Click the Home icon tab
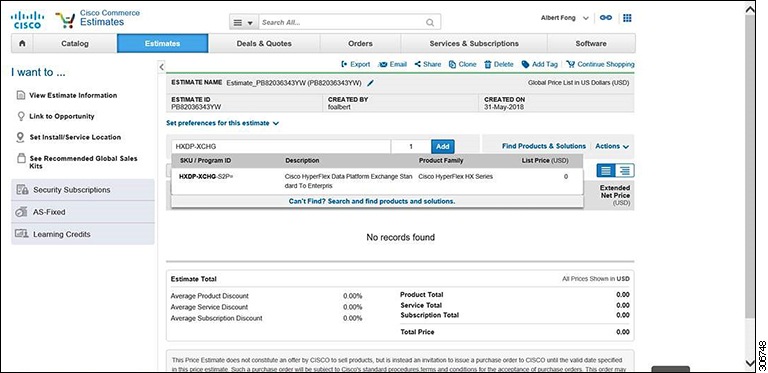The width and height of the screenshot is (768, 373). pyautogui.click(x=22, y=43)
